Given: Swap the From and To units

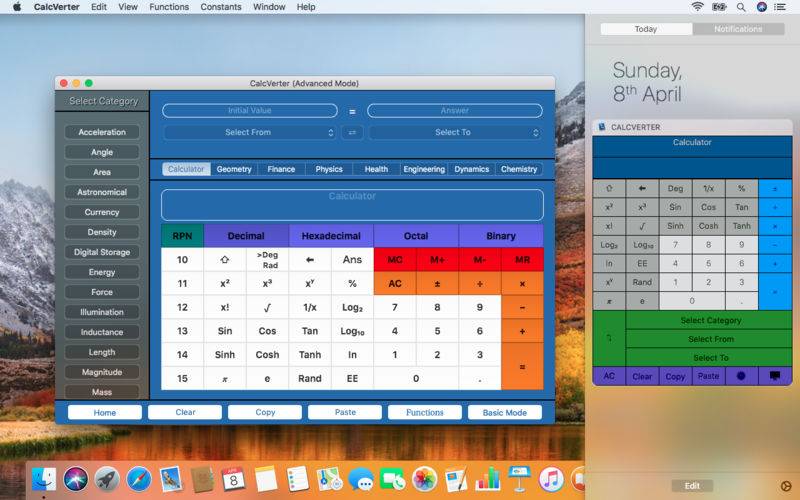Looking at the screenshot, I should (x=352, y=133).
